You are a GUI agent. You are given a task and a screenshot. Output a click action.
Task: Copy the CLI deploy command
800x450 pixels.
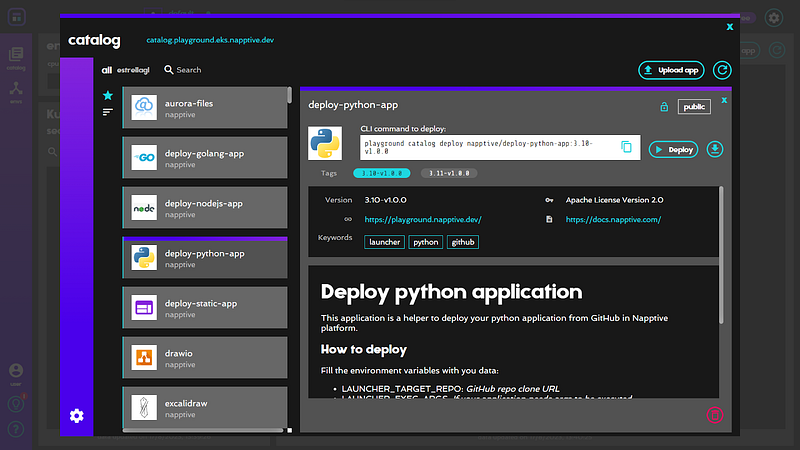(627, 148)
